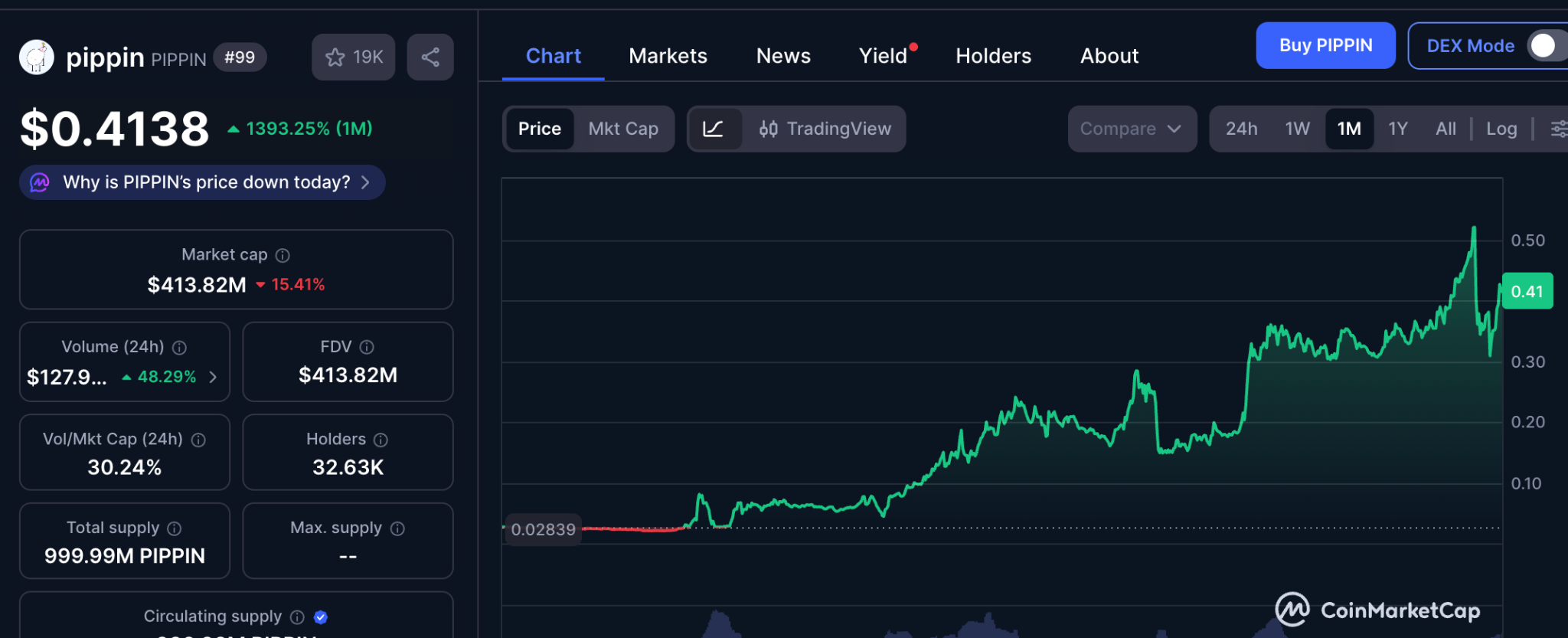Click the FDV $413.82M value
This screenshot has width=1568, height=638.
[x=348, y=375]
